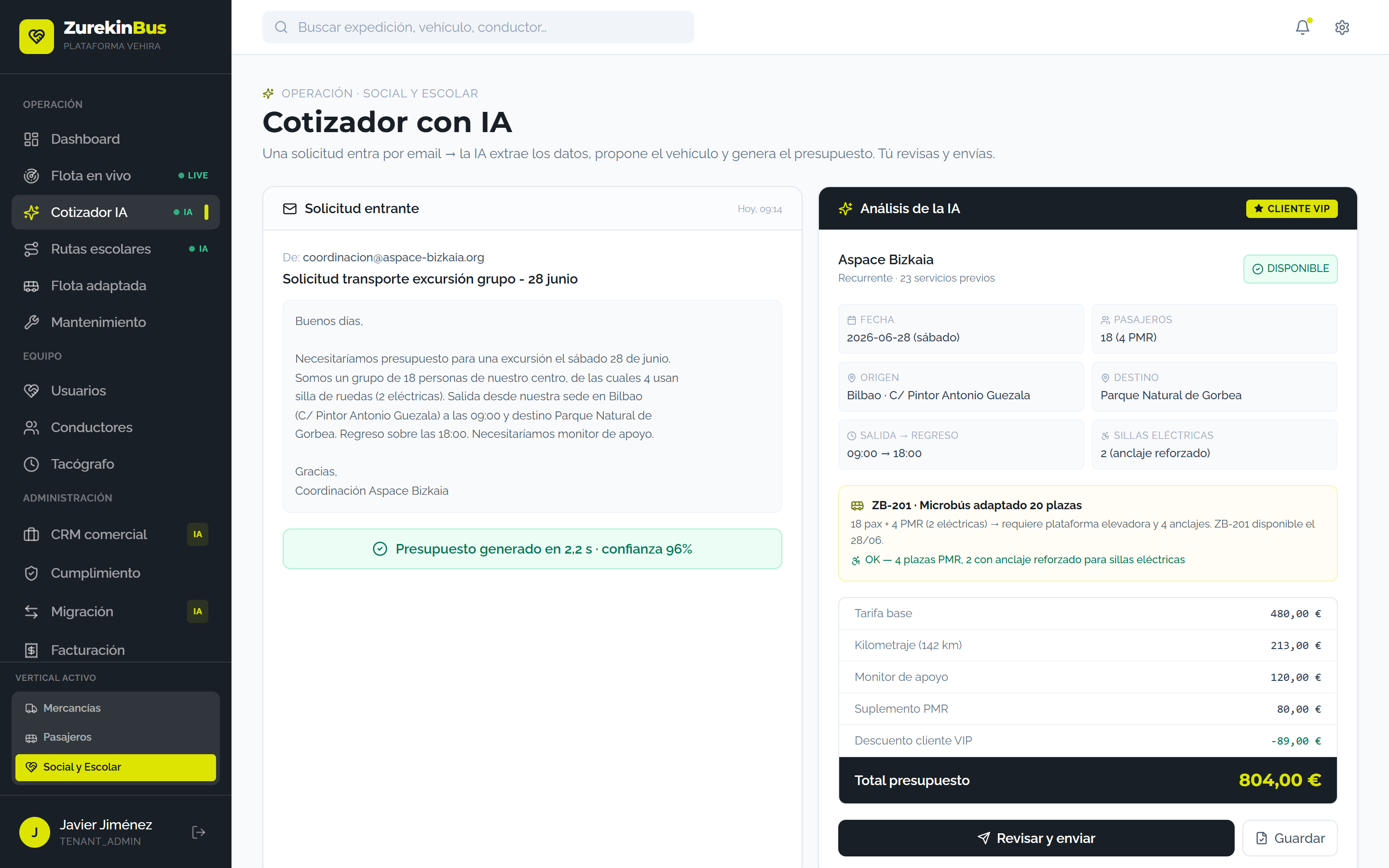The image size is (1389, 868).
Task: Focus the Buscar expedición search field
Action: click(478, 27)
